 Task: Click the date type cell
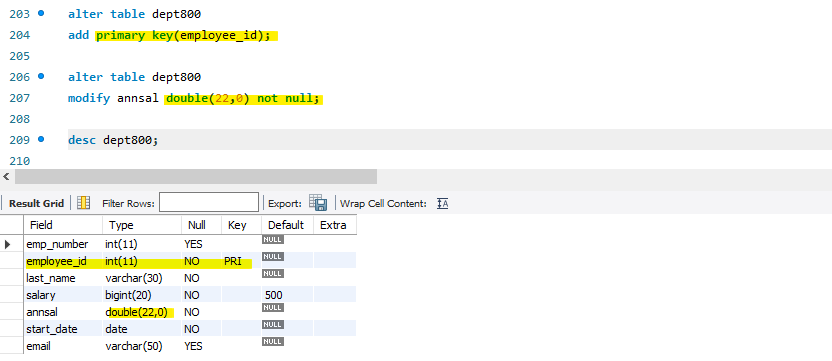(142, 329)
